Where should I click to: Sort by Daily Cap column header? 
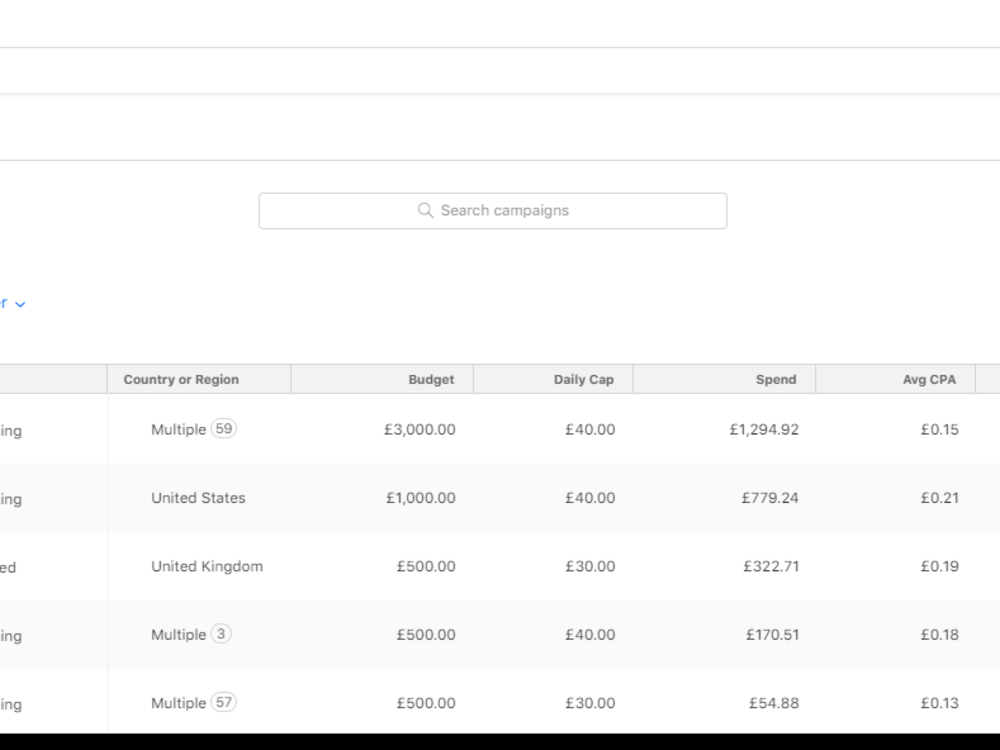click(x=584, y=379)
